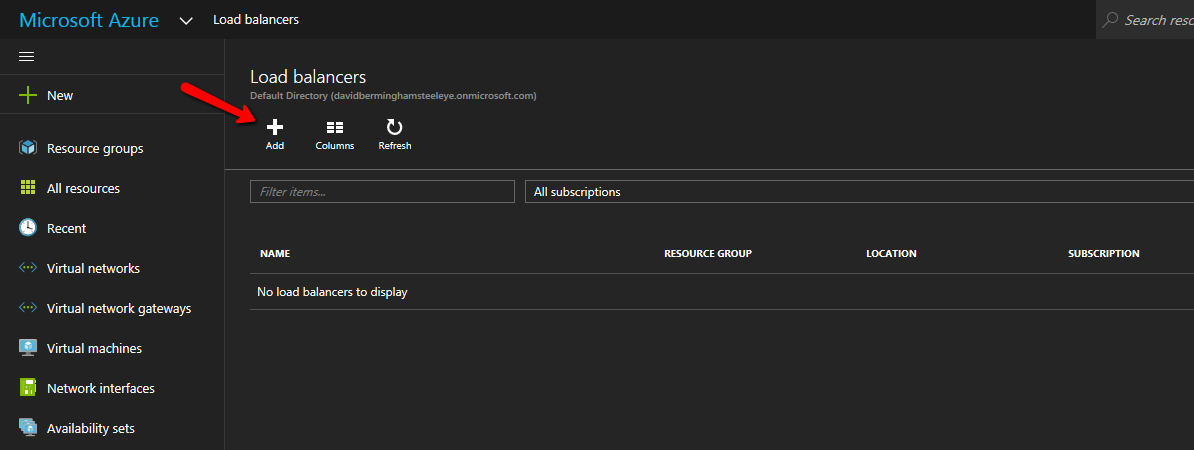This screenshot has height=450, width=1194.
Task: Open Availability sets from sidebar
Action: (x=90, y=428)
